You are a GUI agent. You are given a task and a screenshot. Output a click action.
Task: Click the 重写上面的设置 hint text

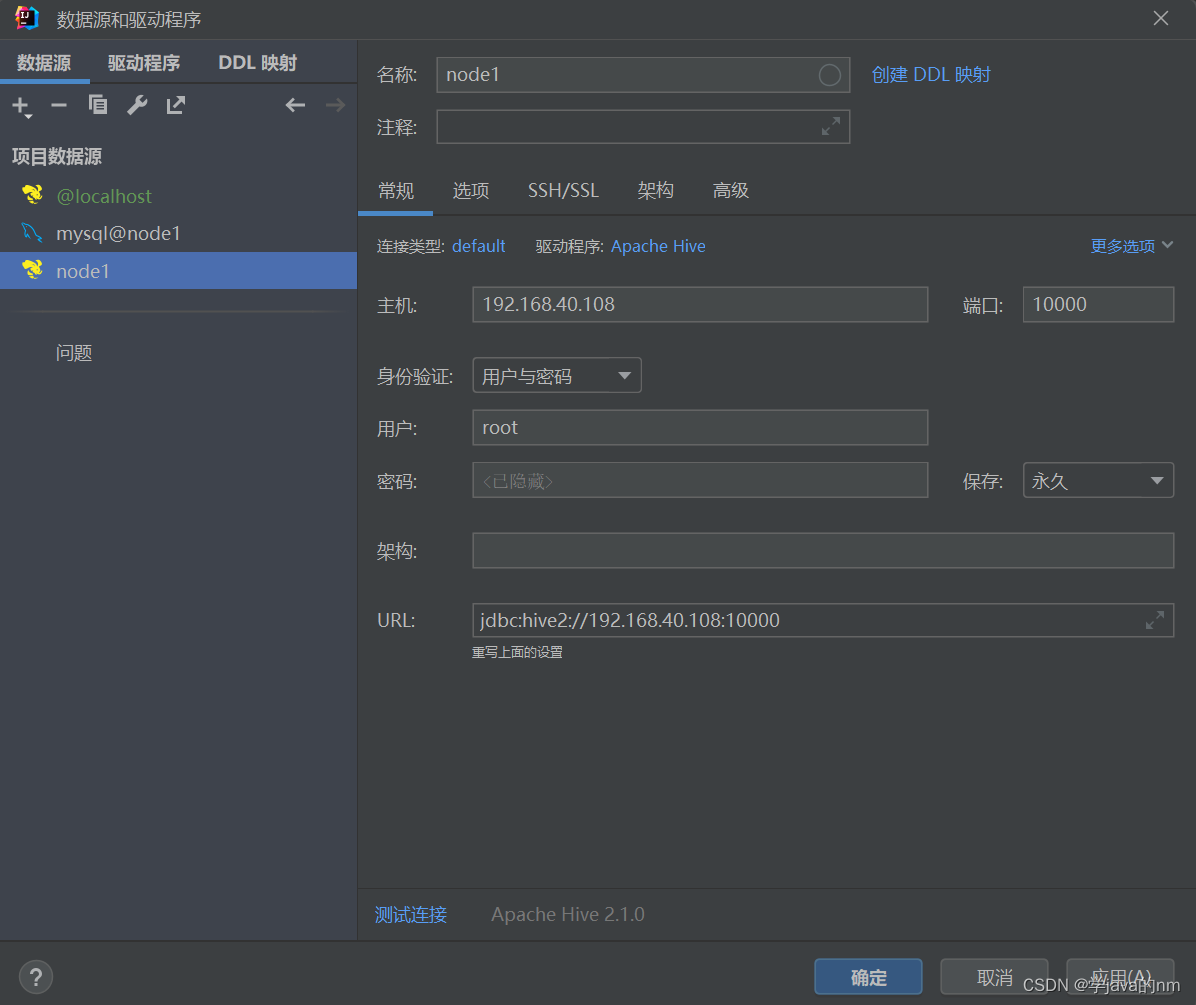(x=517, y=652)
